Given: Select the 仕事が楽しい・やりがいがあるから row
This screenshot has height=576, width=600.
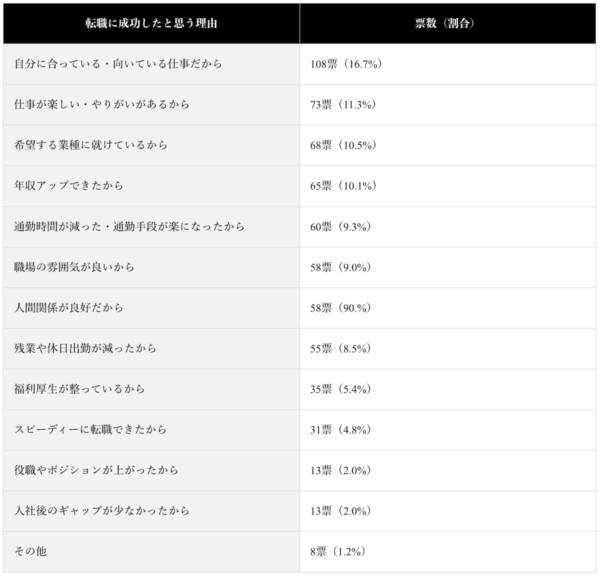Looking at the screenshot, I should click(x=300, y=104).
